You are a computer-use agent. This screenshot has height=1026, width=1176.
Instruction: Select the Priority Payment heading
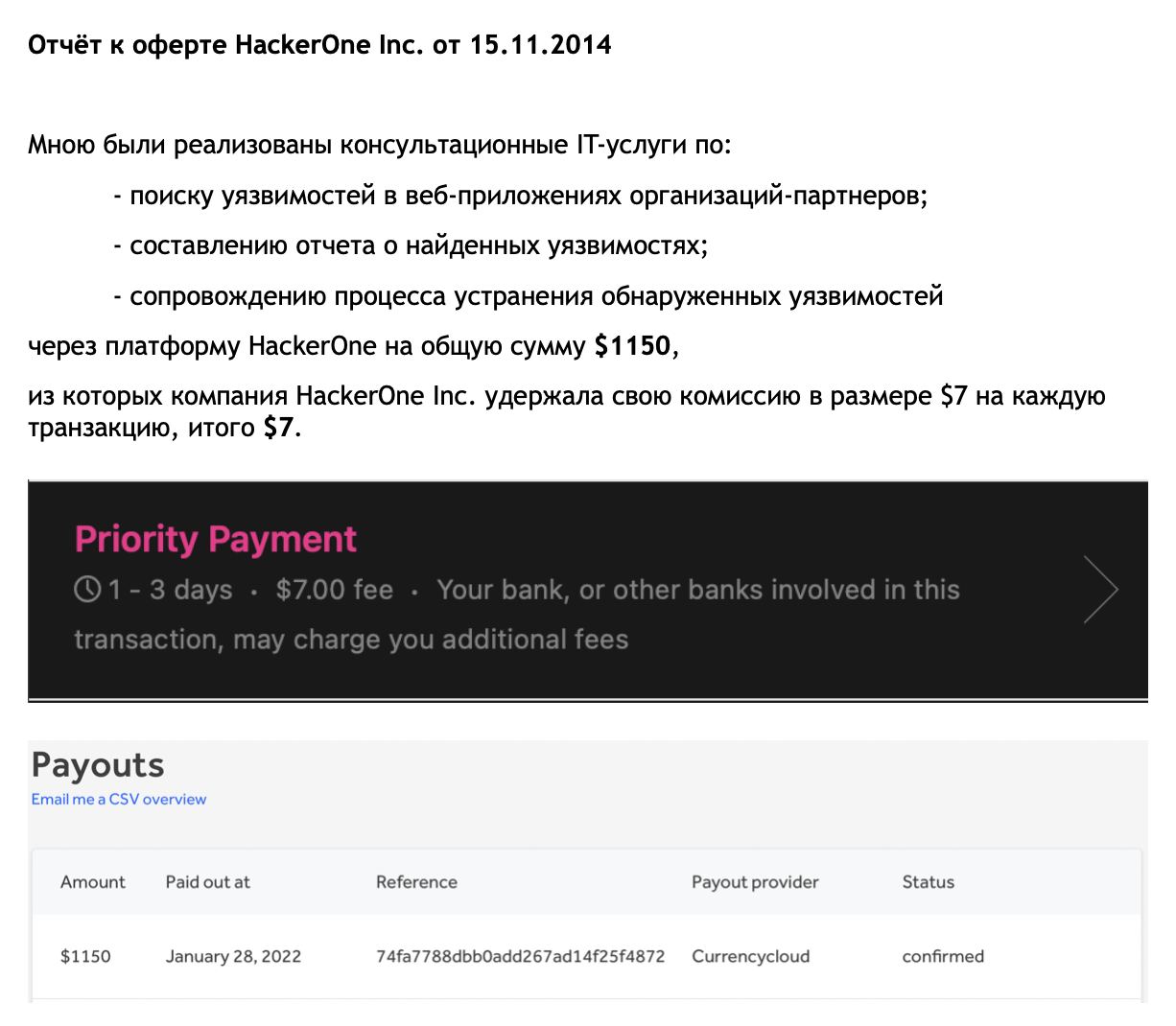pyautogui.click(x=216, y=540)
